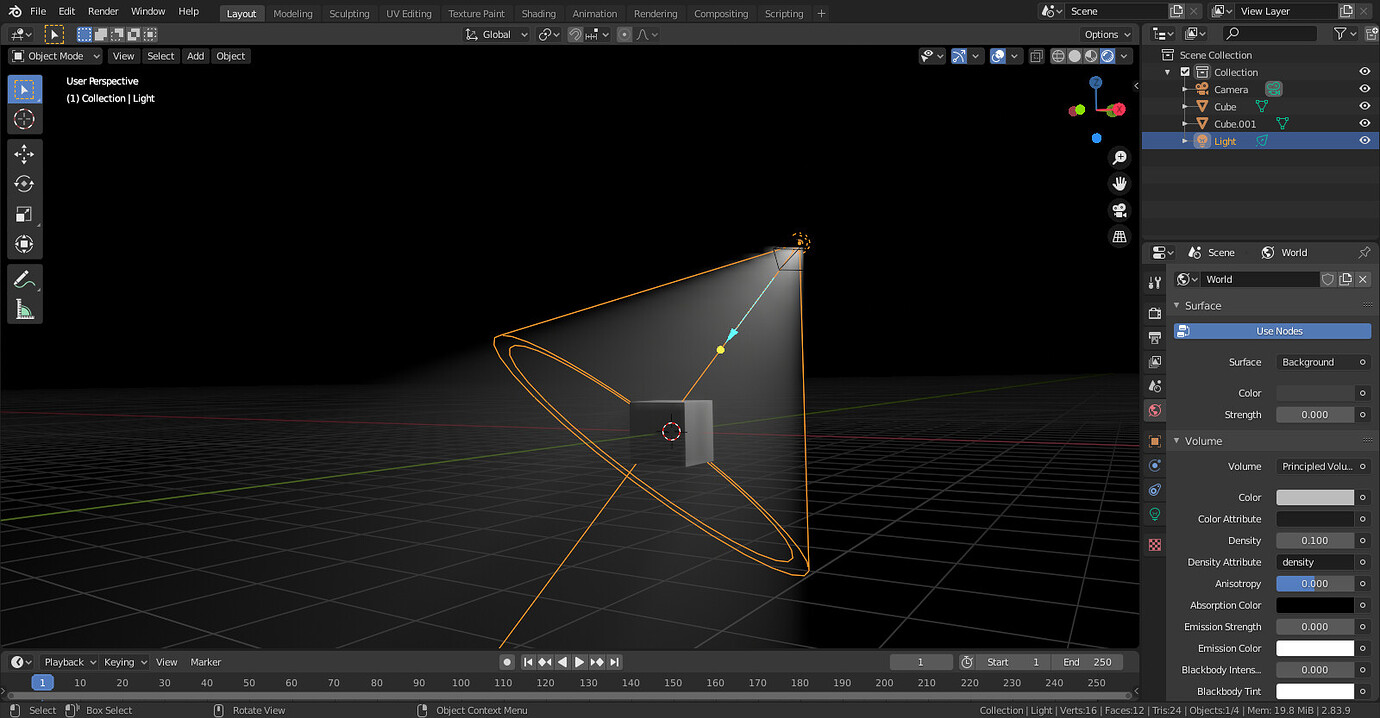
Task: Click the zoom icon in the viewport
Action: pos(1119,157)
